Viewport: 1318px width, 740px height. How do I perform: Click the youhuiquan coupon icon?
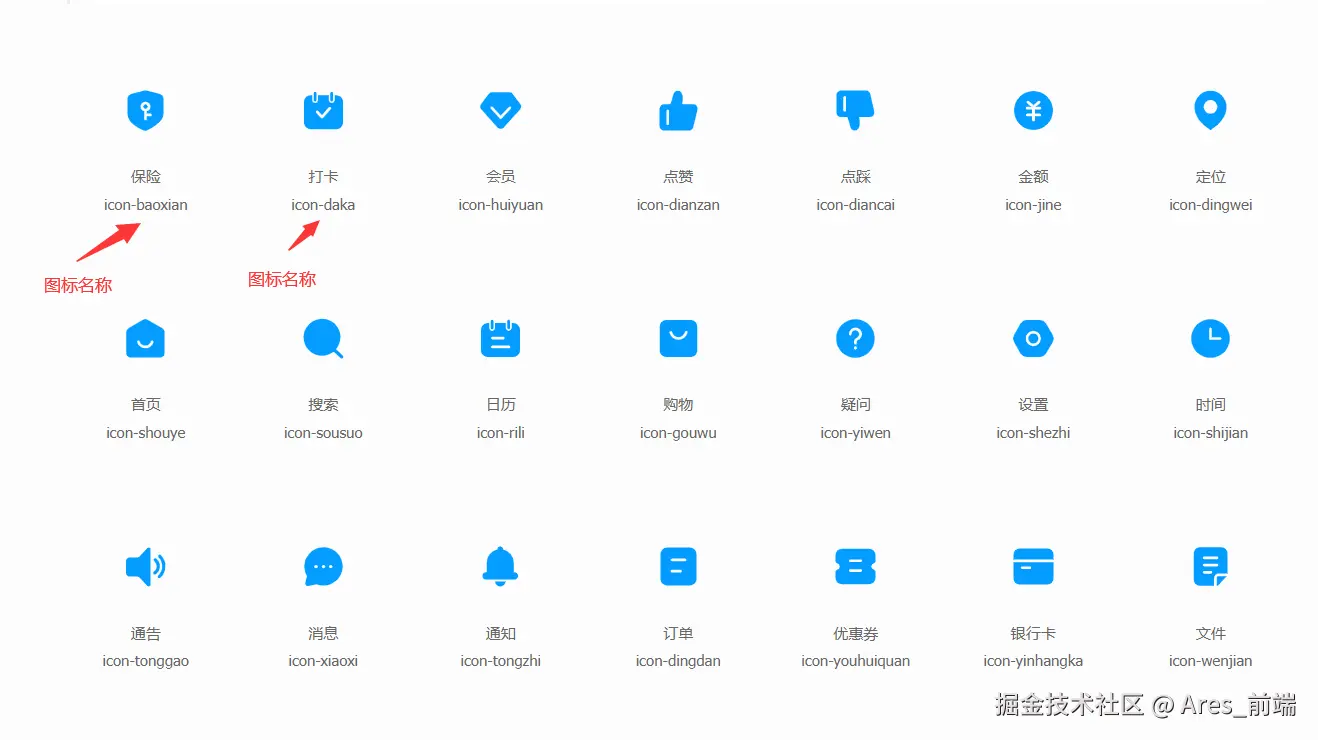click(x=855, y=567)
